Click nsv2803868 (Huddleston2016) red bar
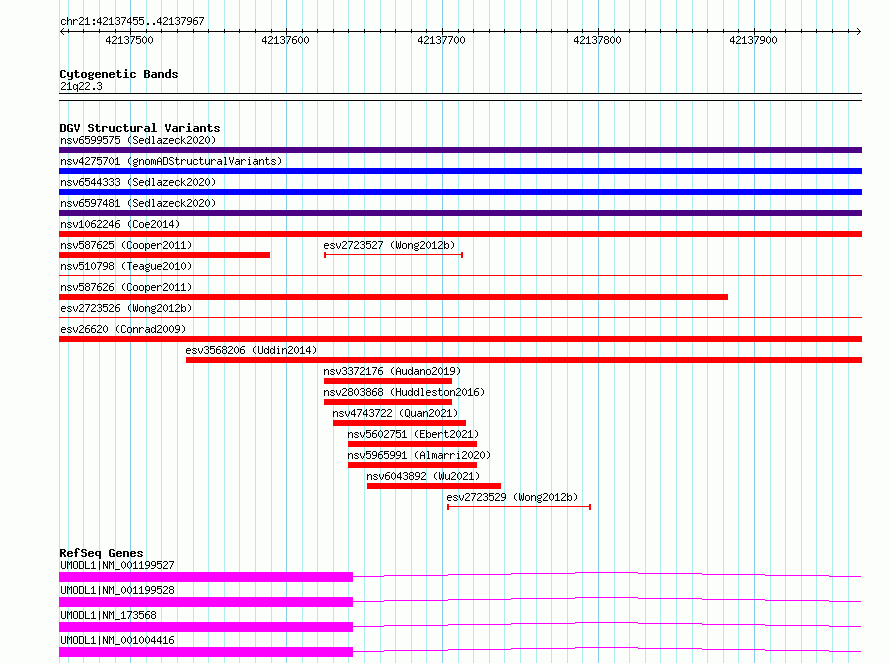The height and width of the screenshot is (663, 890). click(388, 402)
